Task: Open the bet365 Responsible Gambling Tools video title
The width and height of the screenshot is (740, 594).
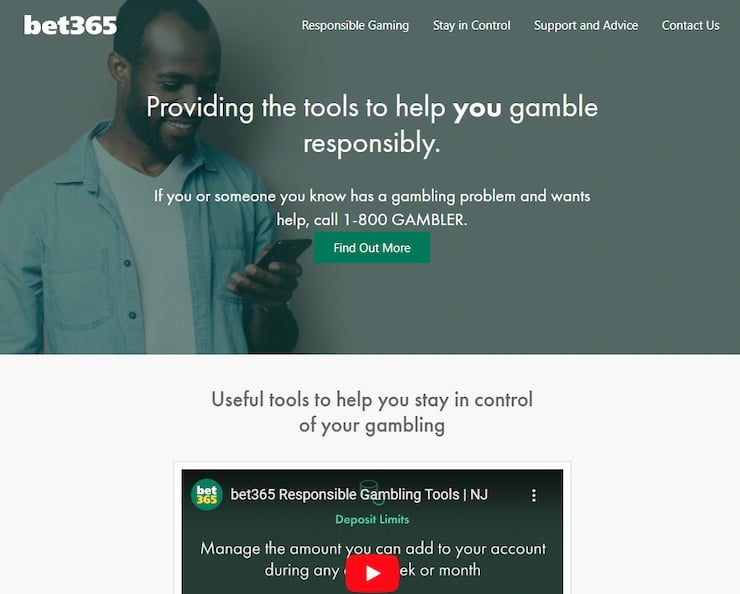Action: [x=359, y=495]
